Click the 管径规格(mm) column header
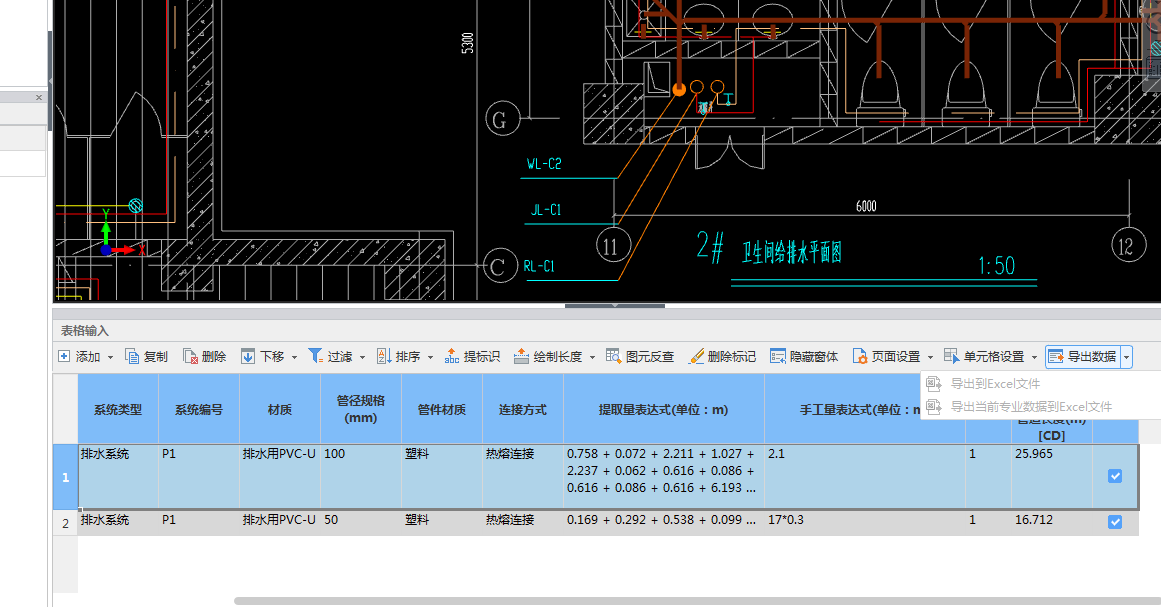1161x607 pixels. click(x=361, y=409)
